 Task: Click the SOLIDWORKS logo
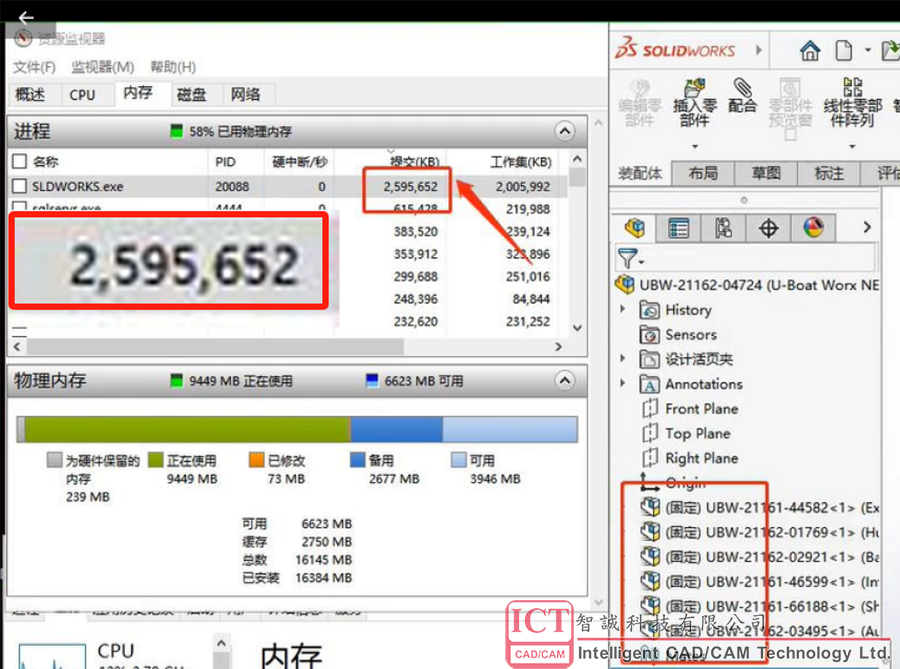(x=674, y=49)
